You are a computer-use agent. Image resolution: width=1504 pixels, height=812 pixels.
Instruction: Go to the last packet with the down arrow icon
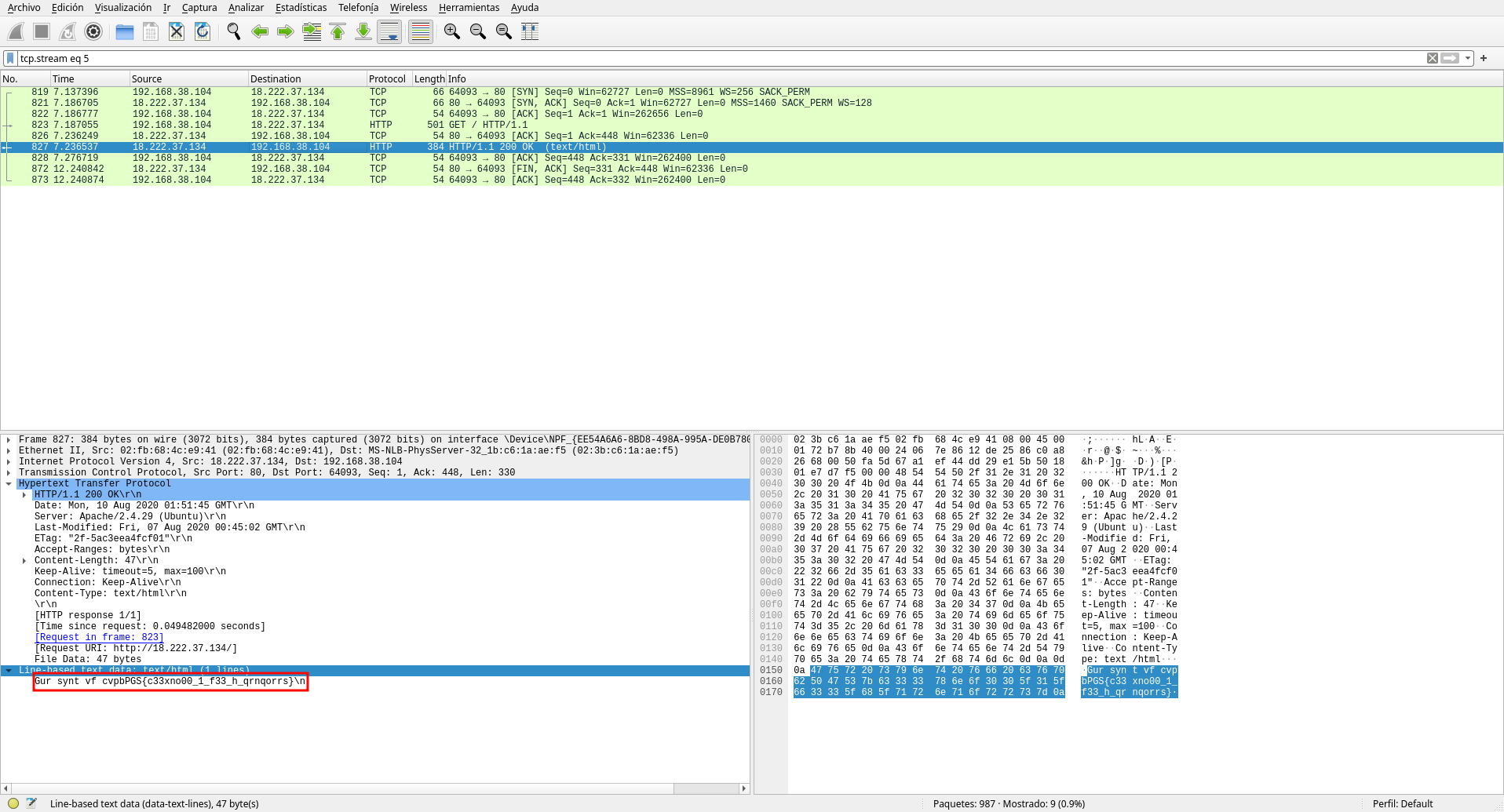(x=363, y=31)
